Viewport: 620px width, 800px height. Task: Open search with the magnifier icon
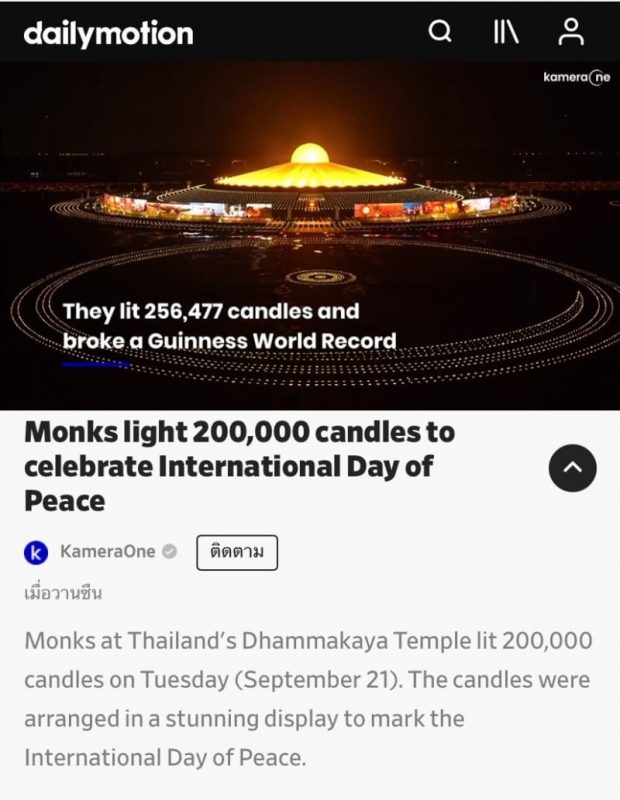(x=439, y=32)
